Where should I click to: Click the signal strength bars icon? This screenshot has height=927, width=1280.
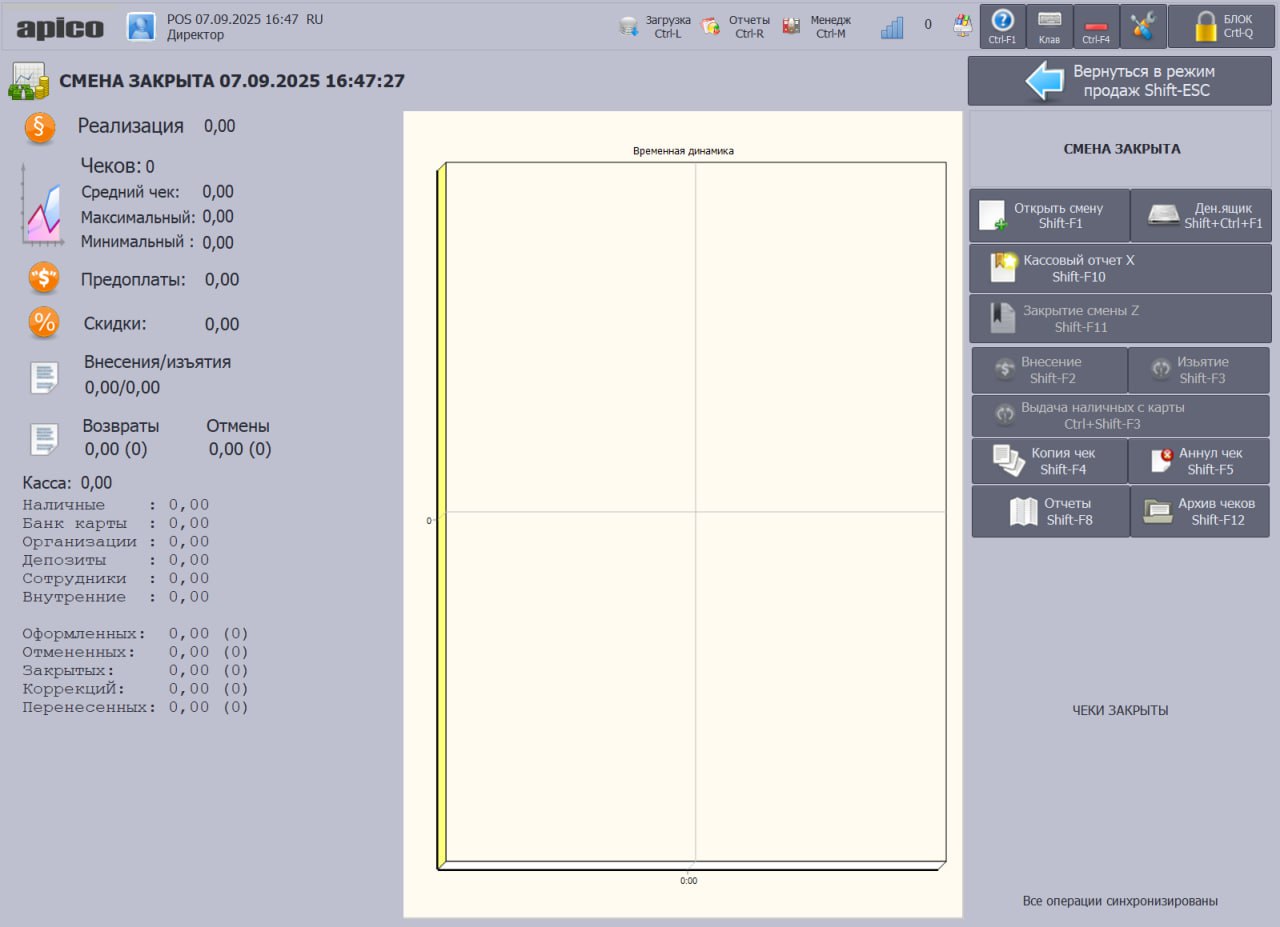pos(891,26)
